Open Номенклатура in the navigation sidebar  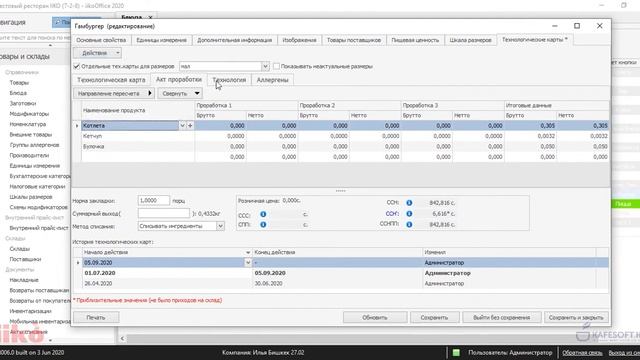(x=28, y=124)
